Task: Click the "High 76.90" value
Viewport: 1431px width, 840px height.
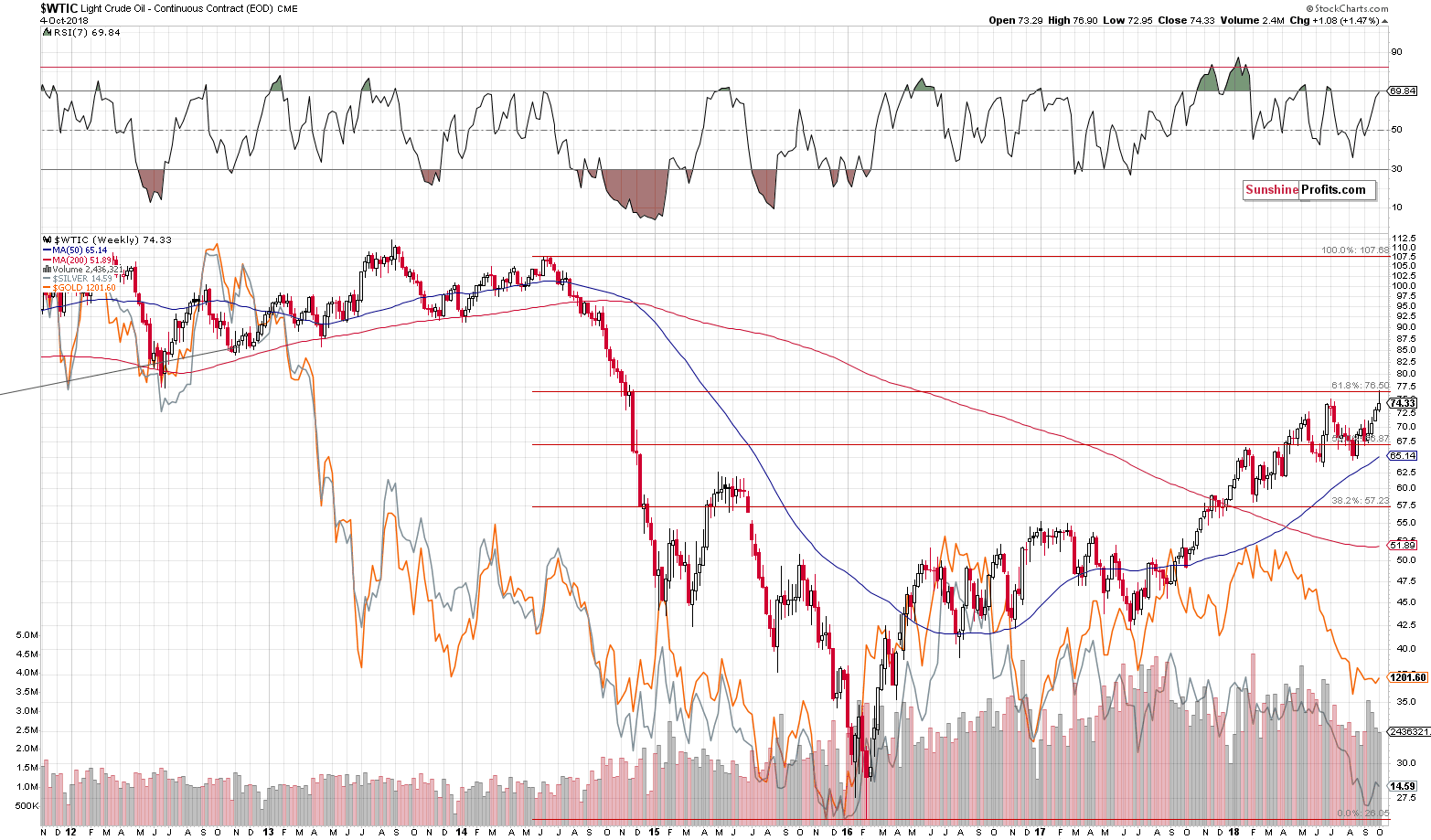Action: [x=1073, y=20]
